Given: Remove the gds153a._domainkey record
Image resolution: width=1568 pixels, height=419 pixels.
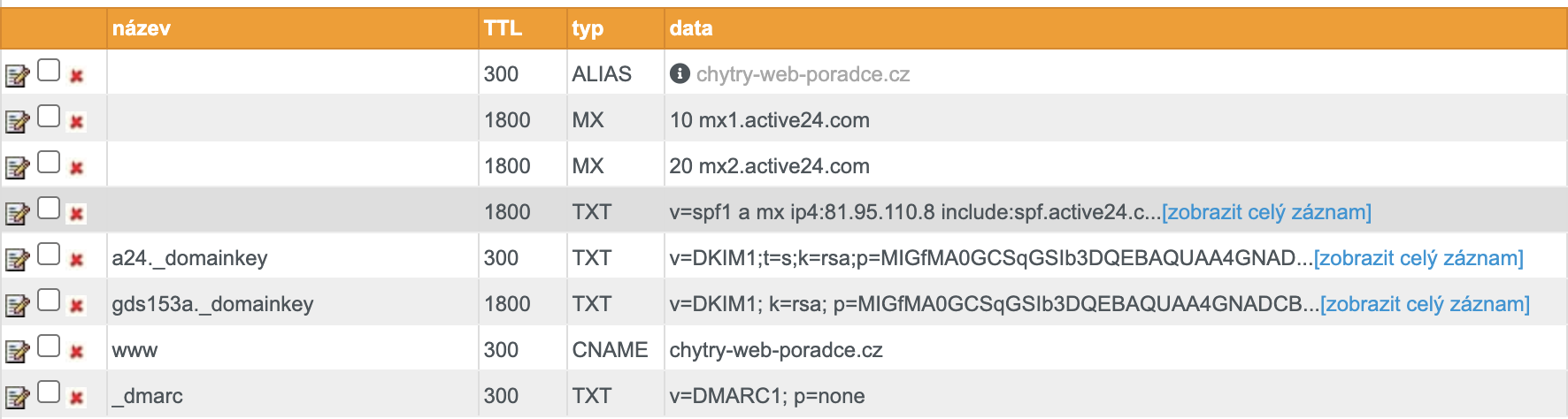Looking at the screenshot, I should tap(77, 306).
